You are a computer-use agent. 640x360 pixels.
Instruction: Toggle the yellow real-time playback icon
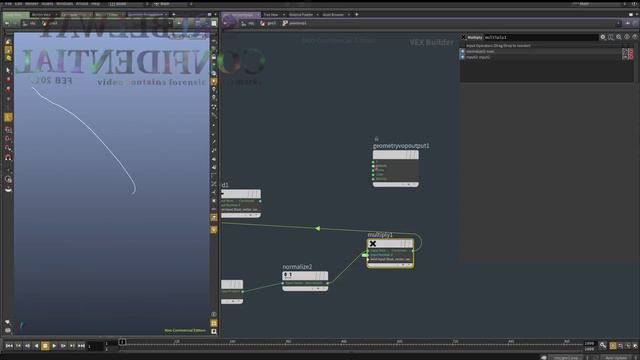(x=613, y=346)
